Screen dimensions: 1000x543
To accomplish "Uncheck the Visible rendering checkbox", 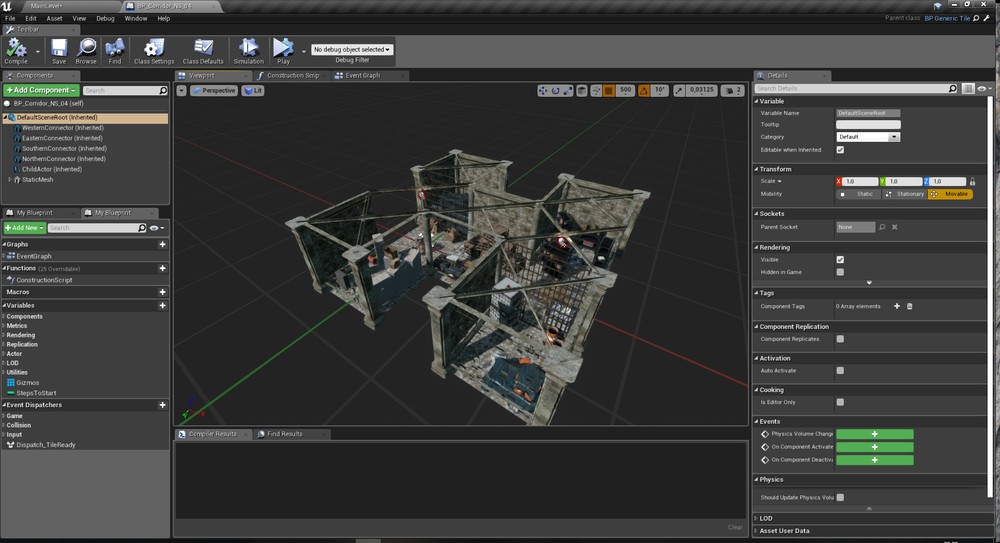I will click(840, 259).
